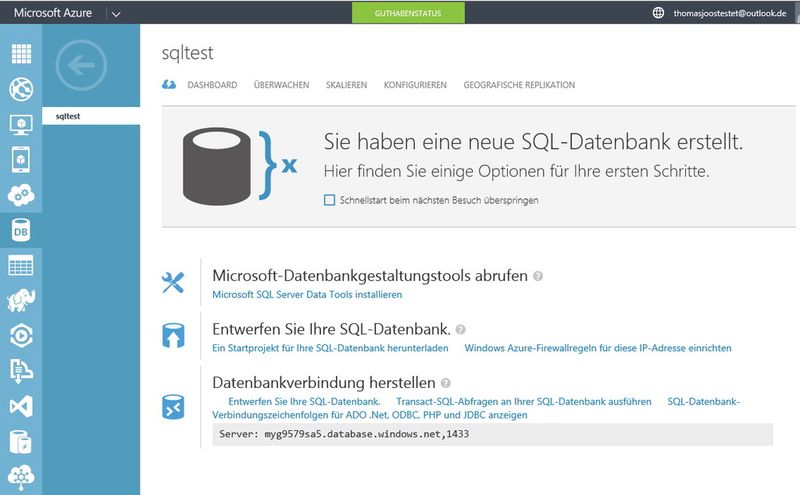Click the wrench and screwdriver tools icon
Screen dimensions: 800x495
(173, 282)
